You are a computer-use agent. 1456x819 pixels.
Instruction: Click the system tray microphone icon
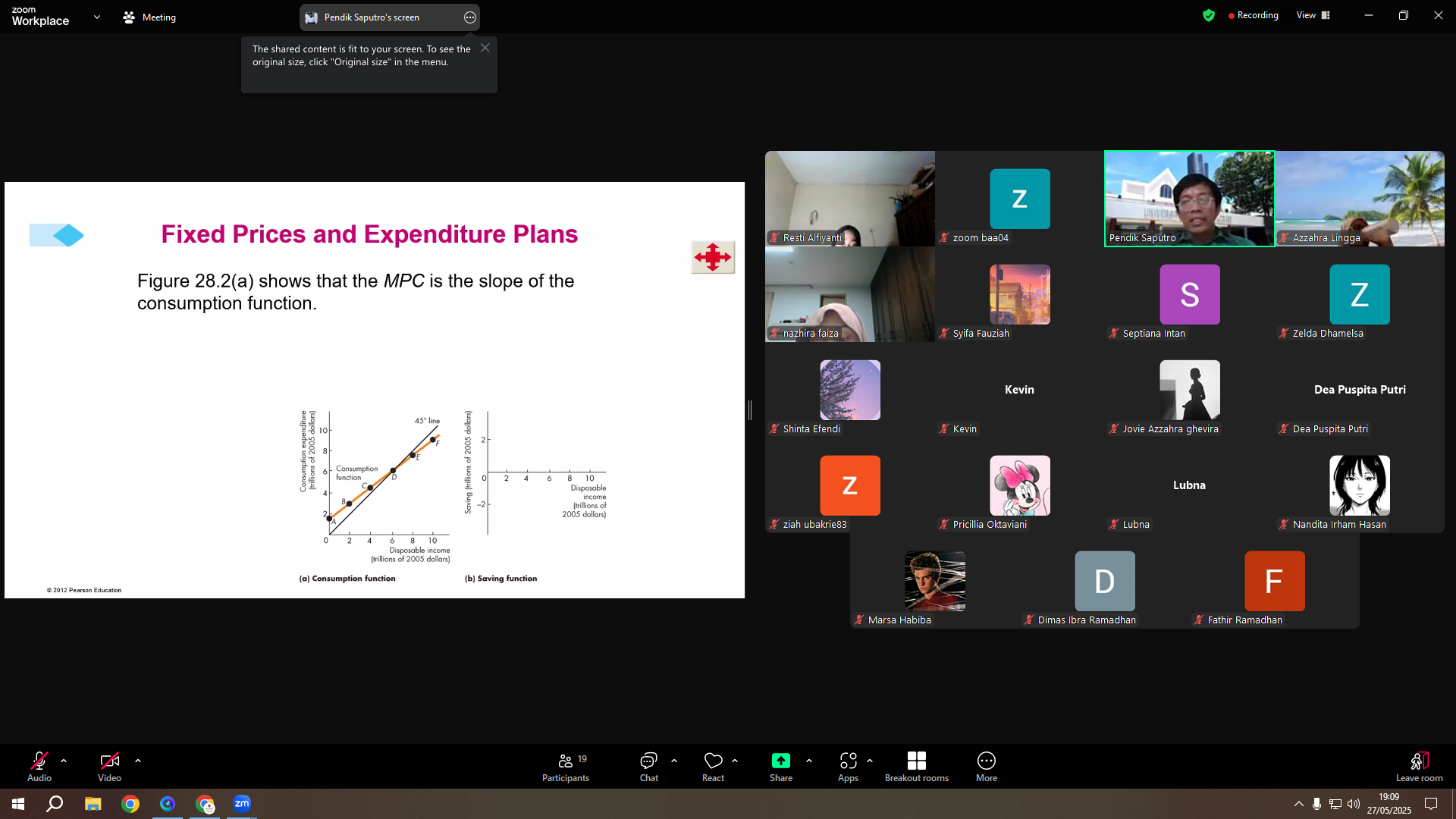[x=1317, y=804]
